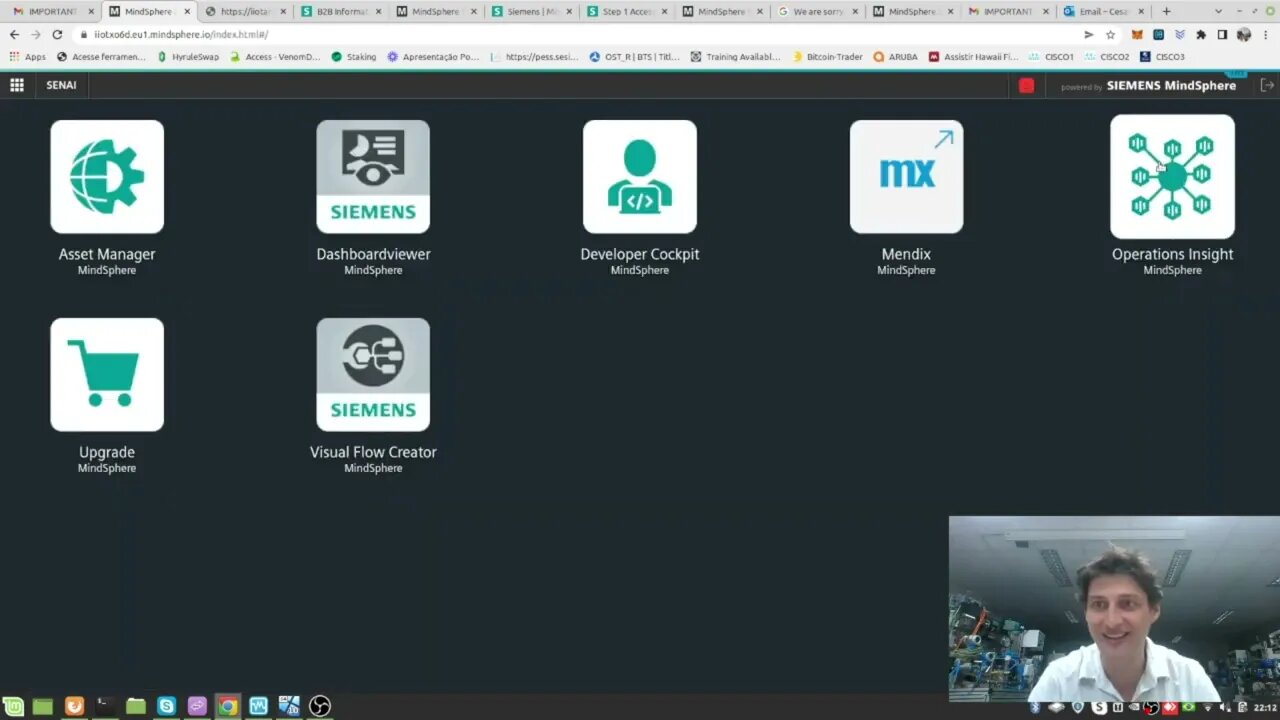Switch to the https://iiotar tab
The height and width of the screenshot is (720, 1280).
[243, 11]
